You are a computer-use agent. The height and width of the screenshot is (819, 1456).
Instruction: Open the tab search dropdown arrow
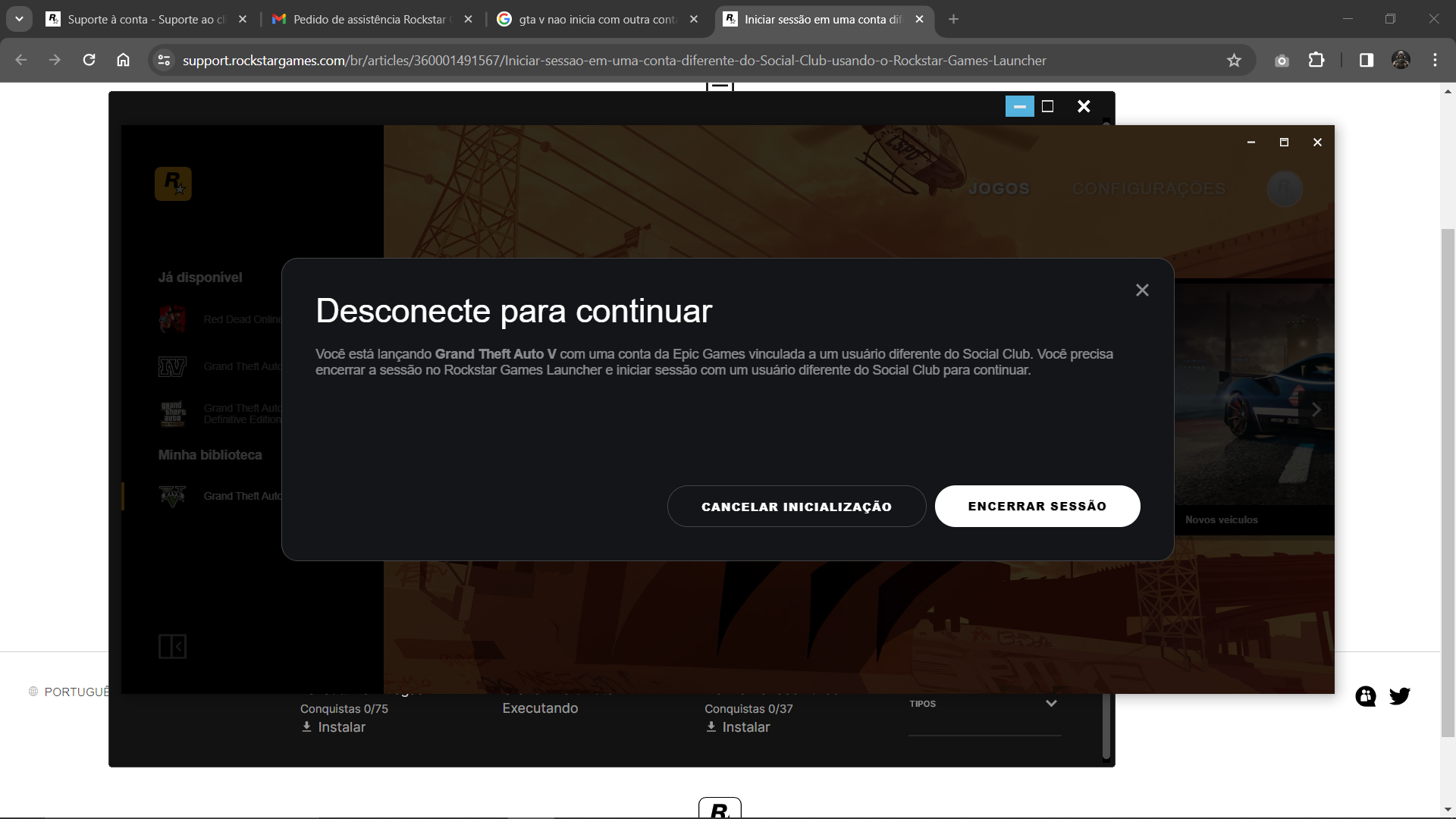[x=19, y=19]
